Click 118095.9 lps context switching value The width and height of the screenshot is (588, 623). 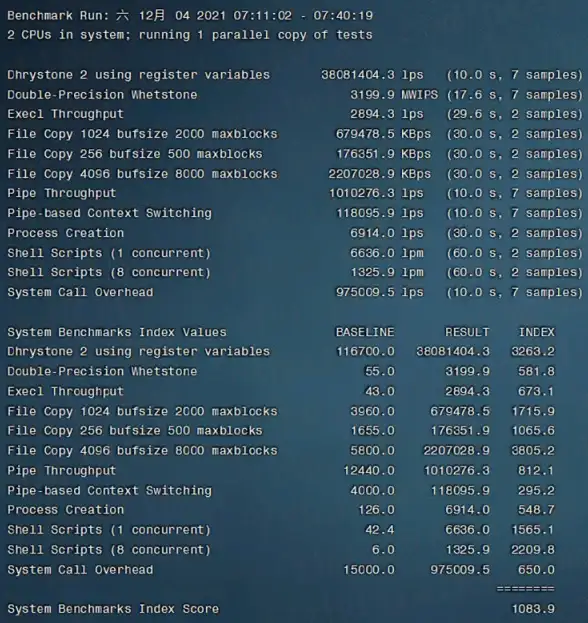(x=379, y=213)
